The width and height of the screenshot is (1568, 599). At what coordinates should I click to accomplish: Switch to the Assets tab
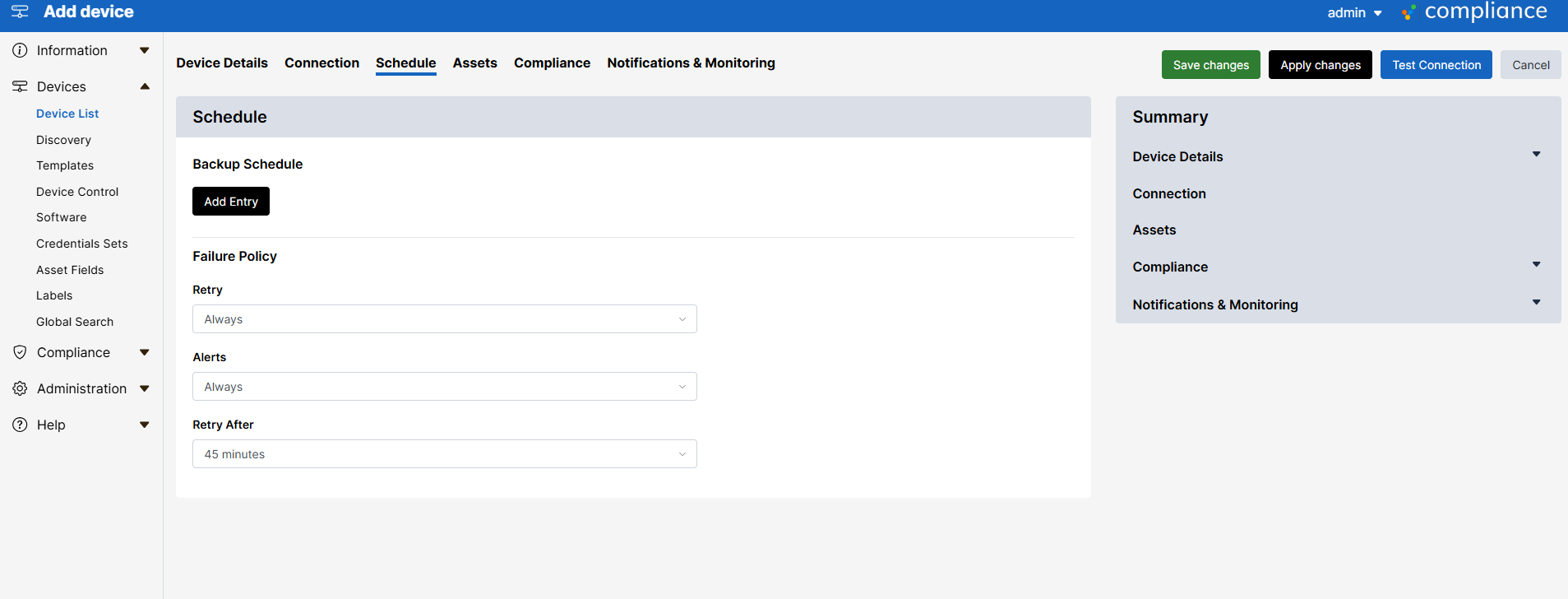pos(474,63)
